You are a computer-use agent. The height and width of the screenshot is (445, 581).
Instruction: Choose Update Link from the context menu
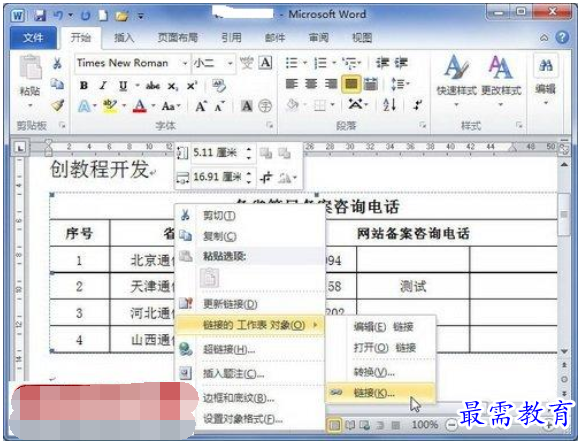(250, 304)
